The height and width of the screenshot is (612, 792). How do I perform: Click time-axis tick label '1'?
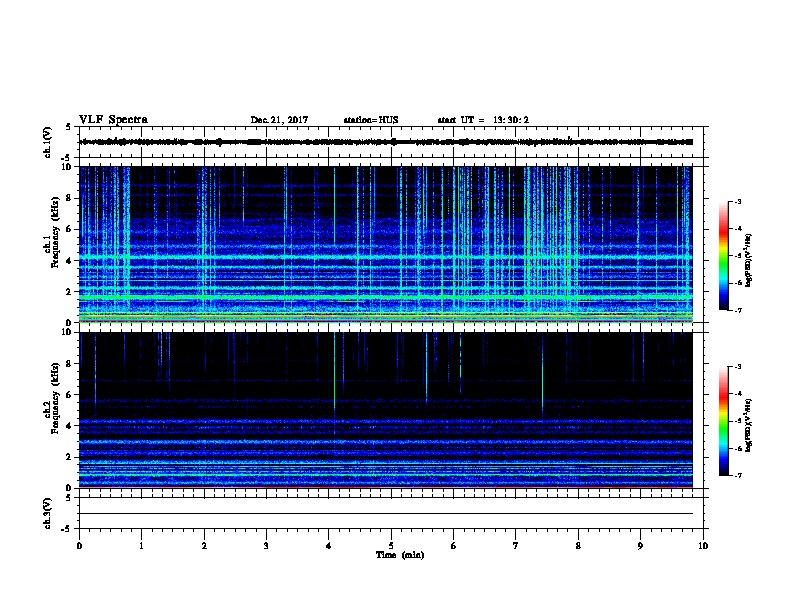[x=142, y=545]
